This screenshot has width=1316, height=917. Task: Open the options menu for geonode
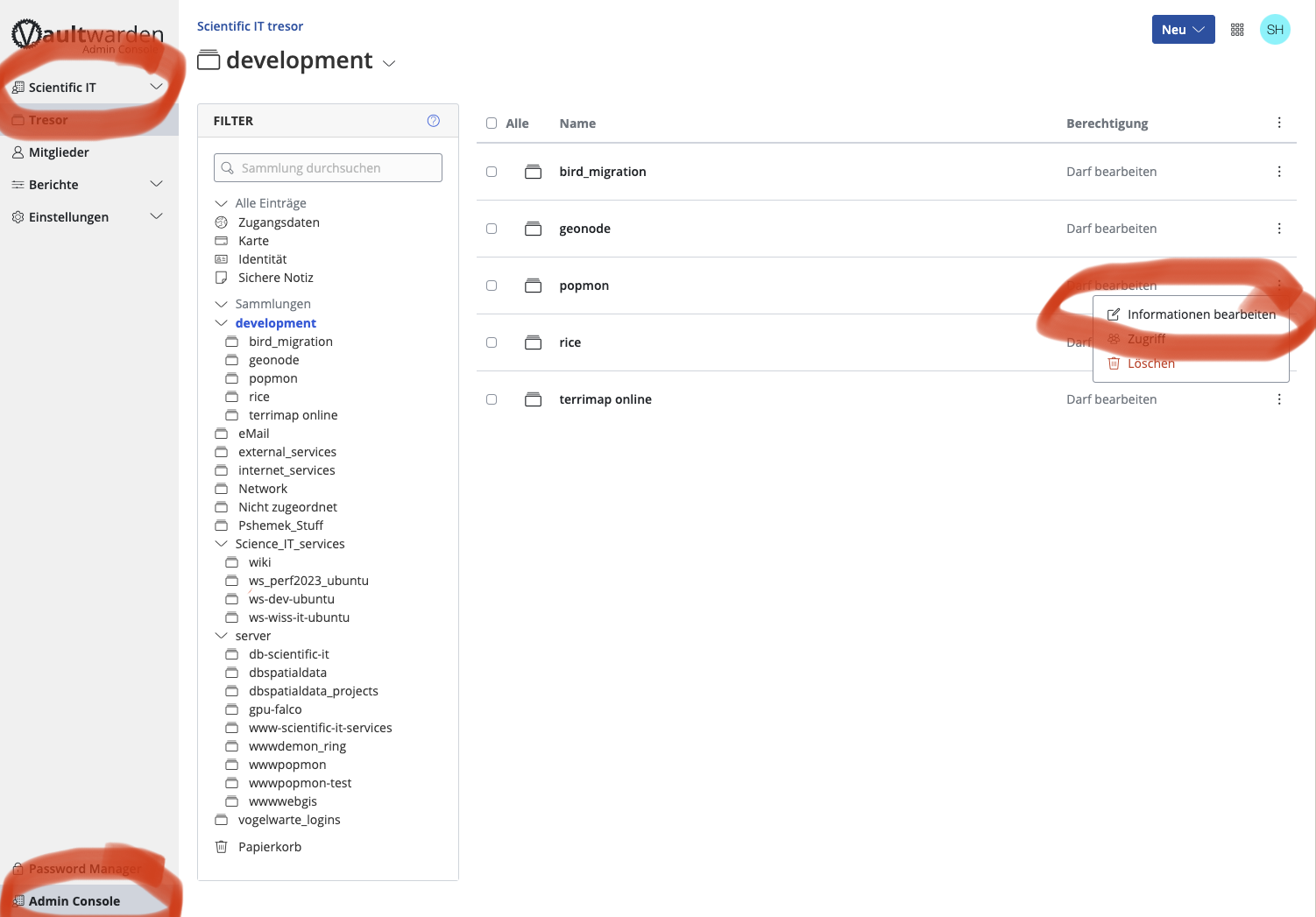pos(1279,228)
